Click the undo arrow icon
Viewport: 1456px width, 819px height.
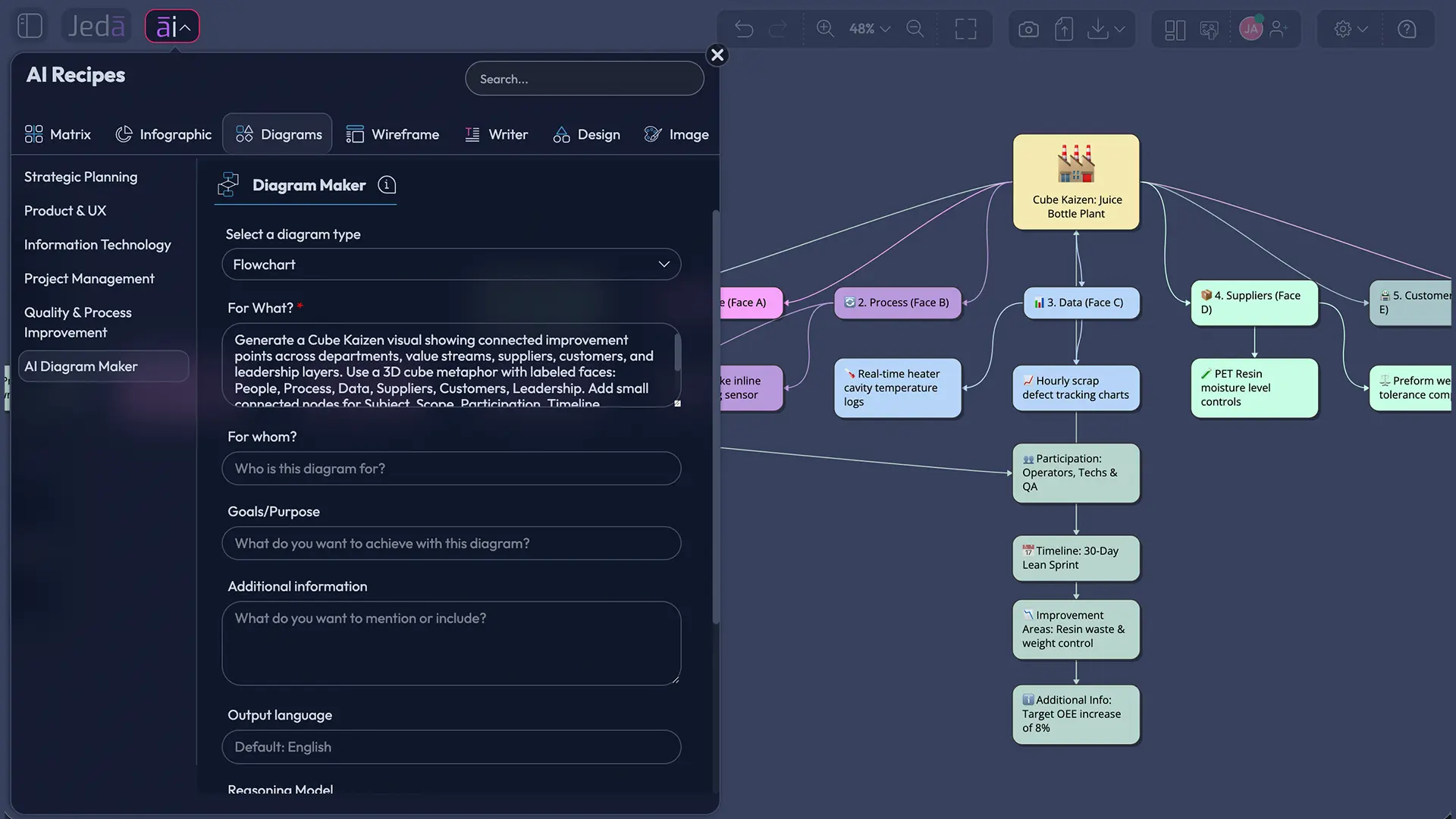tap(744, 29)
